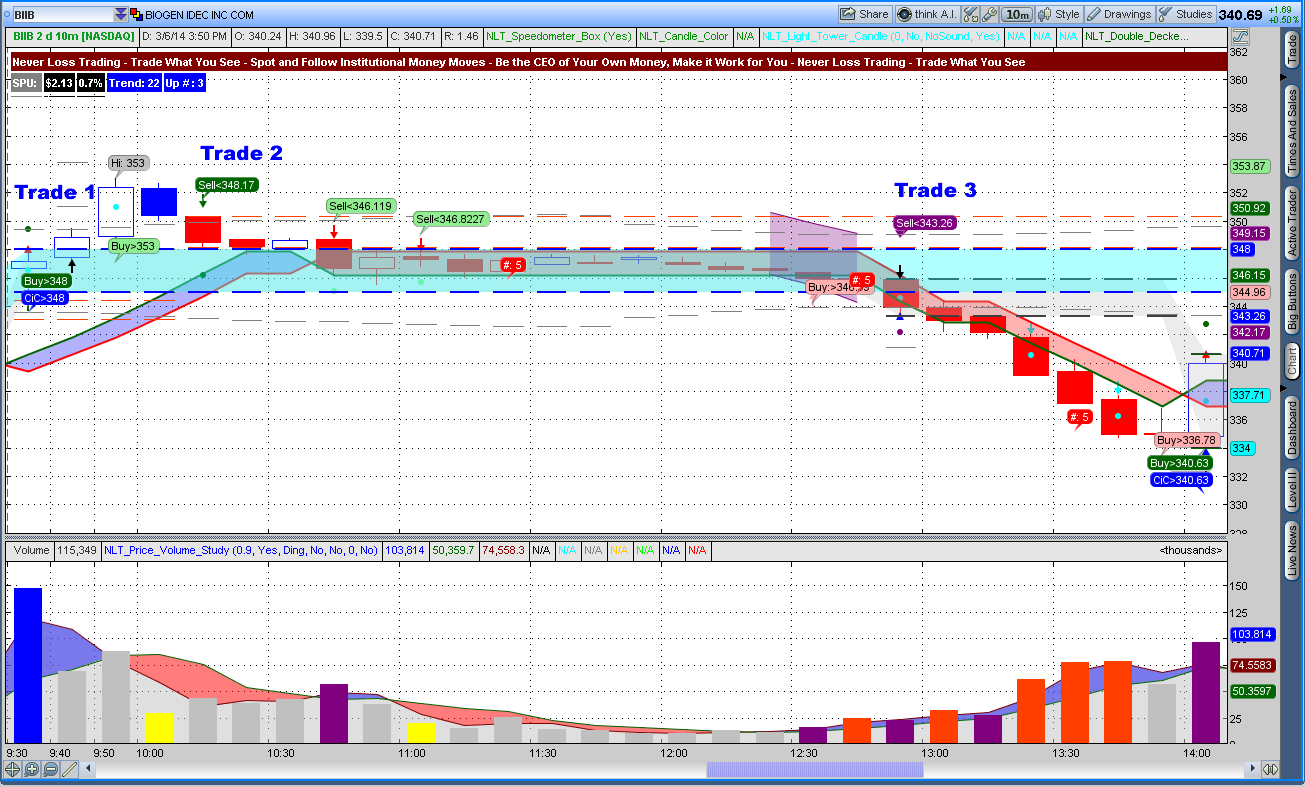Screen dimensions: 1305x787
Task: Toggle the 10m timeframe button
Action: (1017, 14)
